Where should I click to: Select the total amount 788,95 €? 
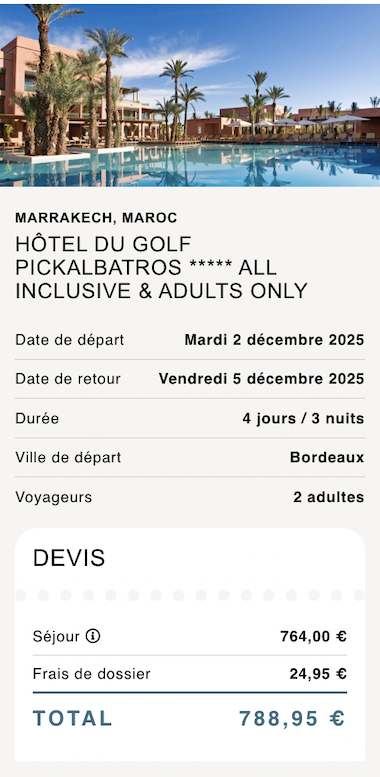(x=292, y=719)
